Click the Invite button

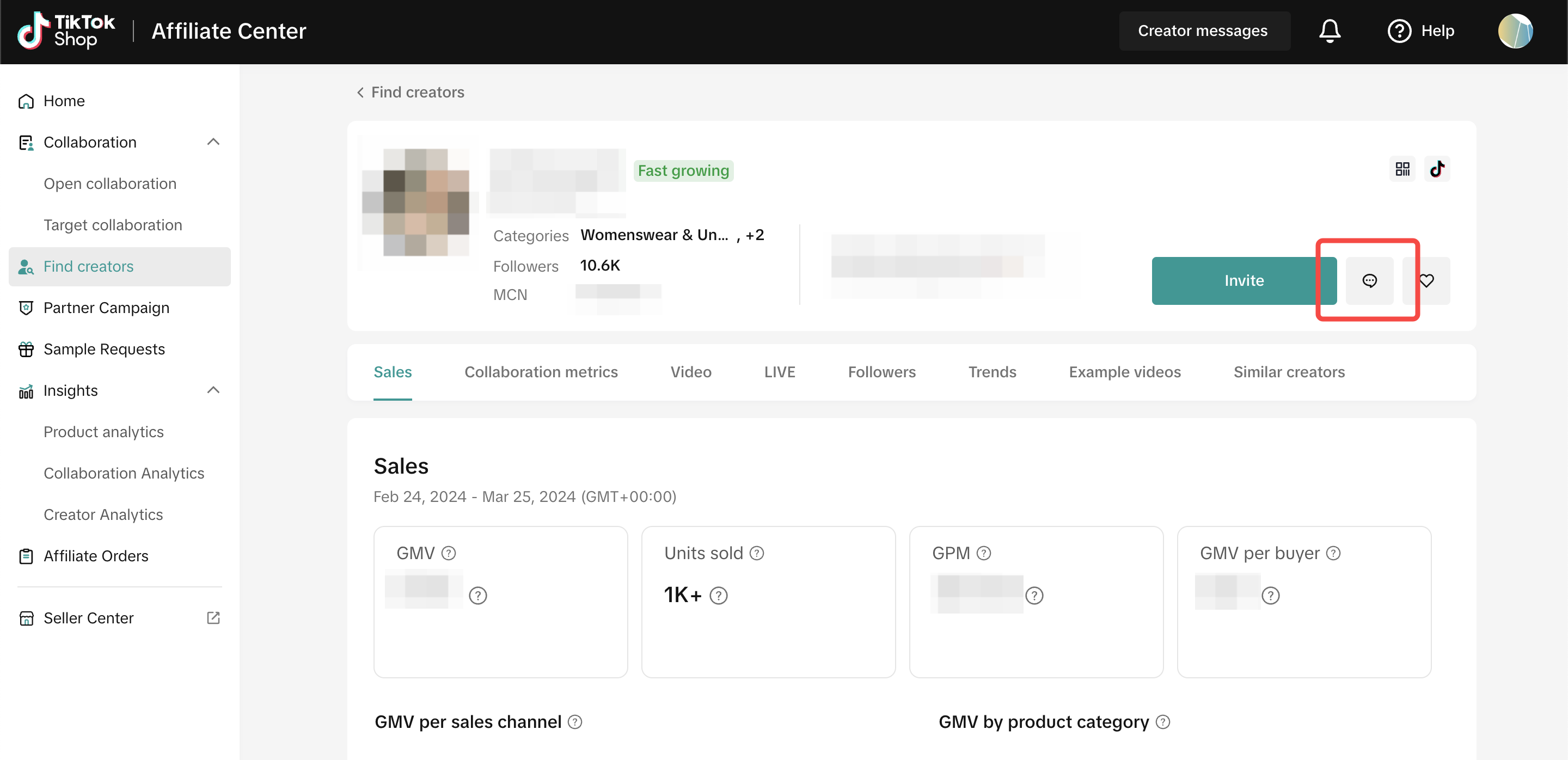tap(1243, 280)
